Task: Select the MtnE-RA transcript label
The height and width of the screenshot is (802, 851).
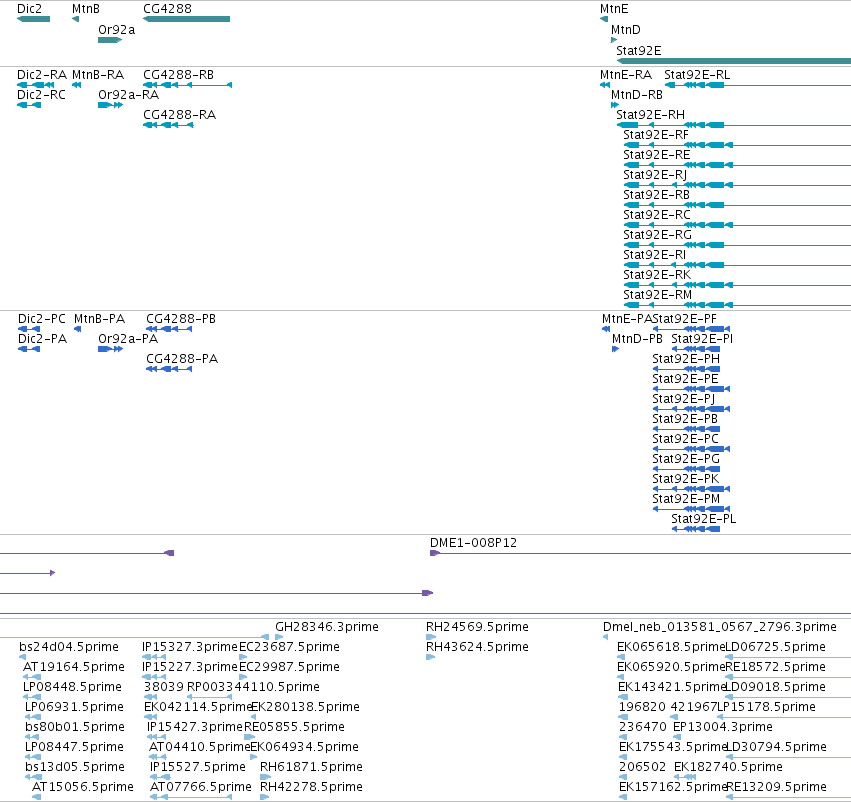Action: (626, 74)
